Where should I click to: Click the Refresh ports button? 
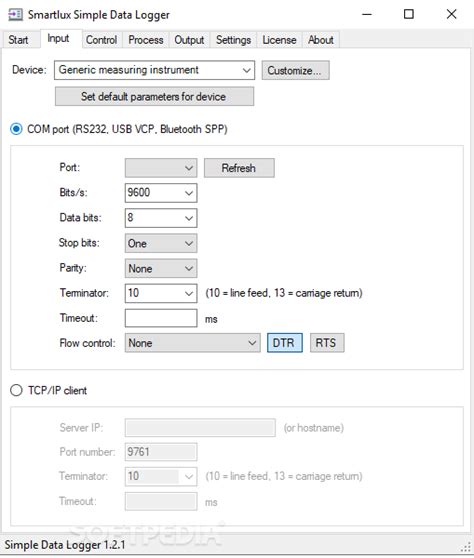point(239,168)
